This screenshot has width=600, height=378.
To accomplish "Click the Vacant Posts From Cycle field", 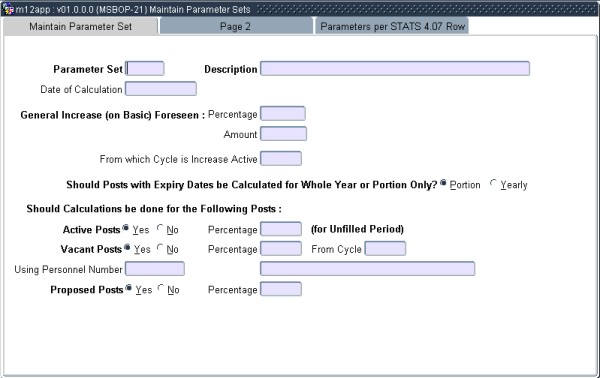I will [x=385, y=249].
